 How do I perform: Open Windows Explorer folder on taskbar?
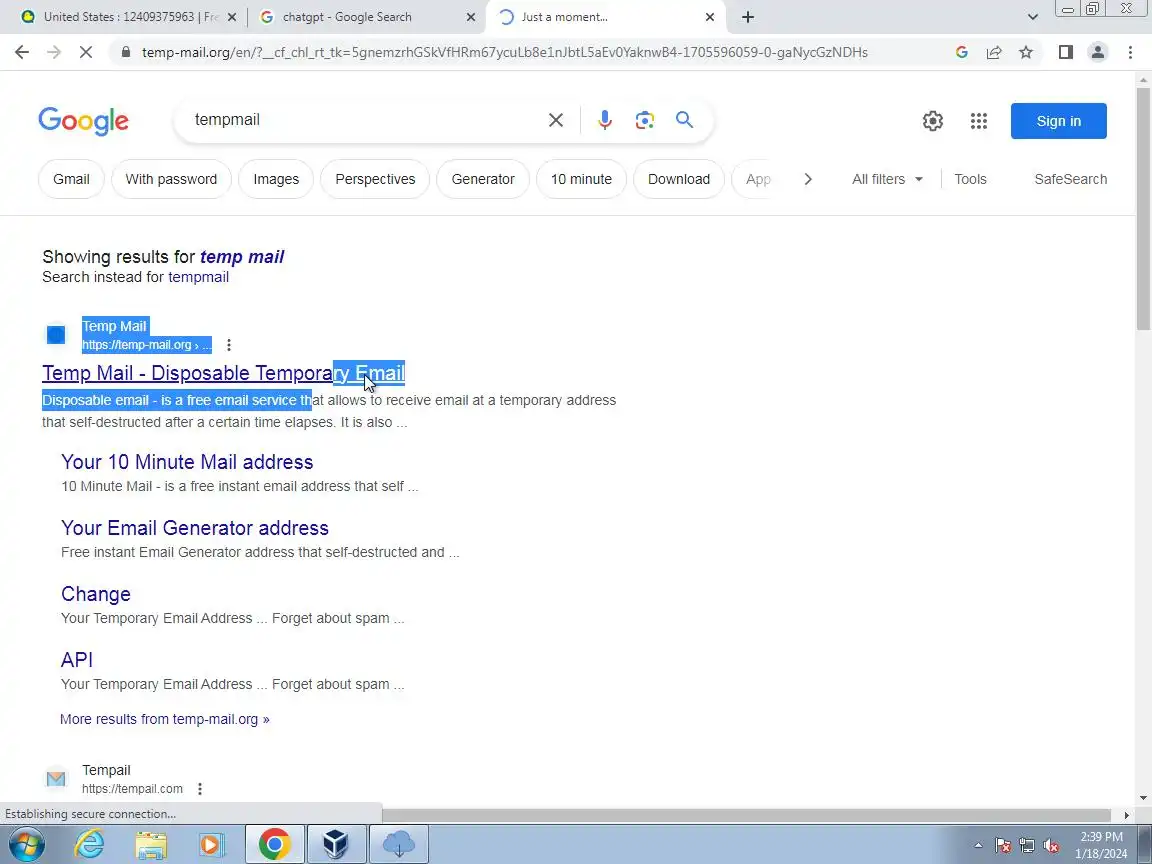(151, 844)
